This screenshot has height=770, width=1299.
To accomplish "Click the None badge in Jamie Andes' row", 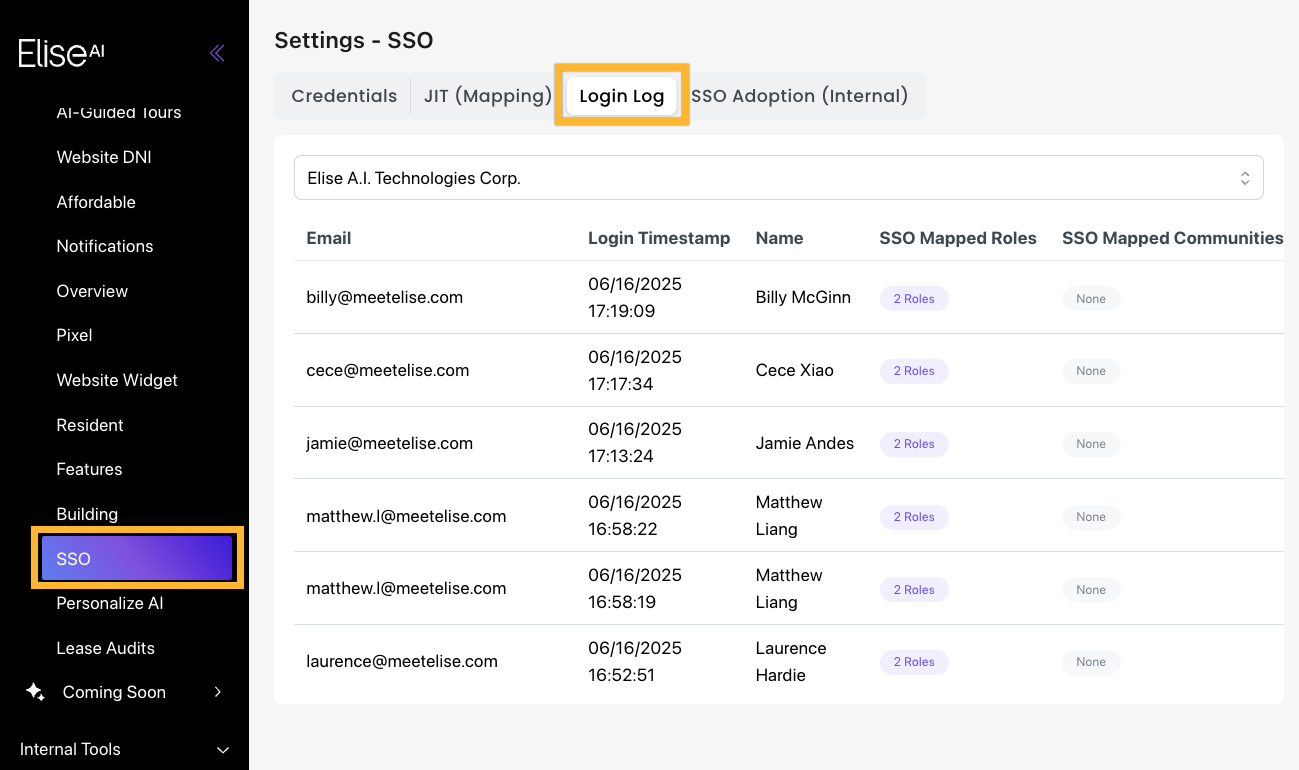I will [1091, 444].
